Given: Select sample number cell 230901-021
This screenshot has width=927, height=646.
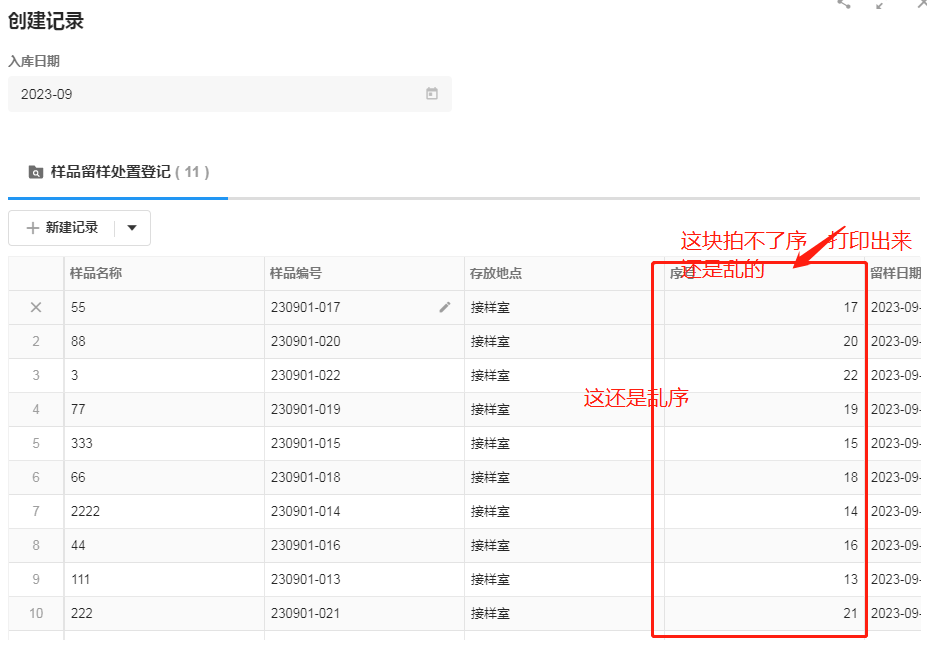Looking at the screenshot, I should 364,613.
